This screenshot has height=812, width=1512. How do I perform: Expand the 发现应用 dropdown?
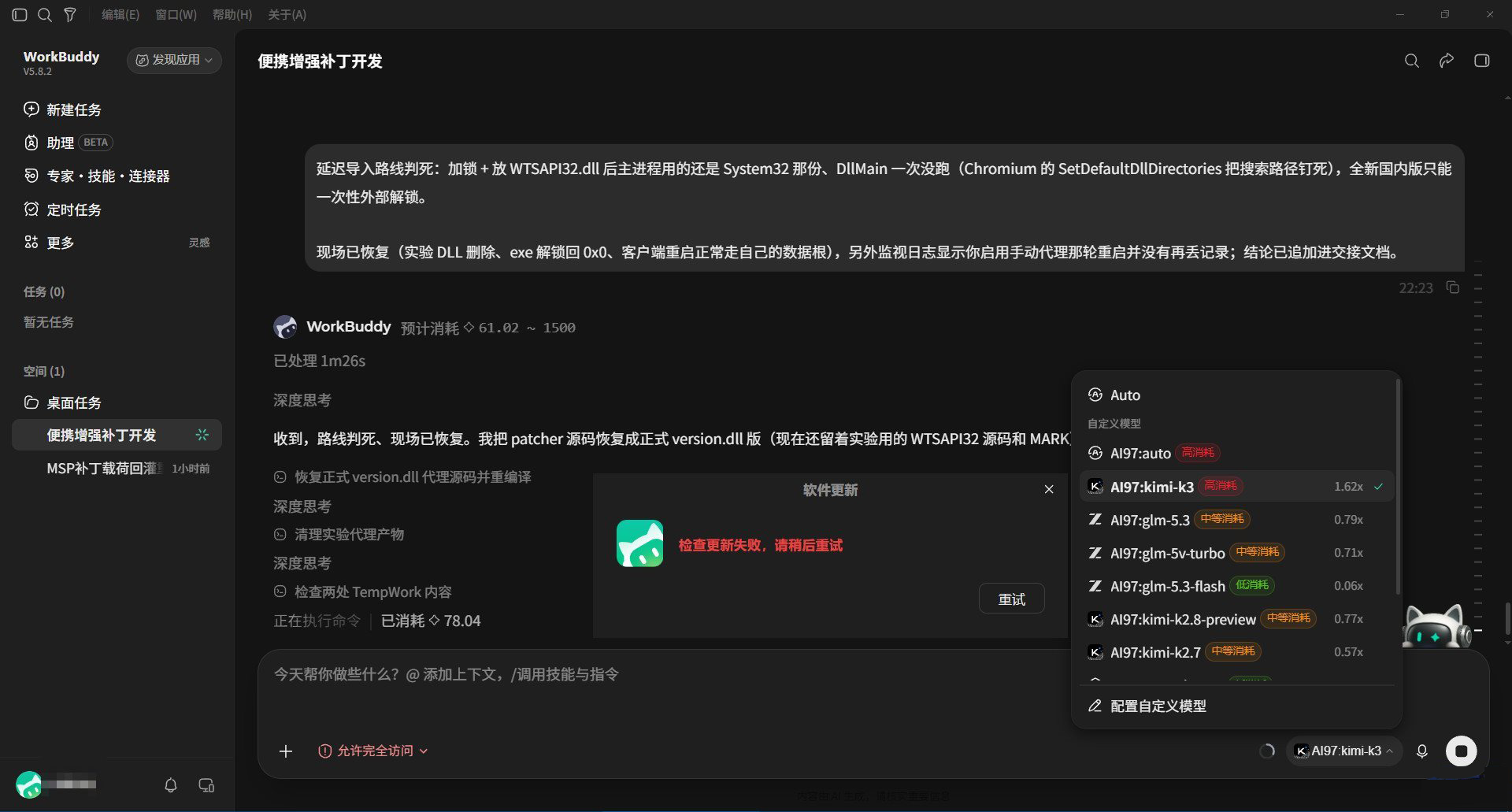coord(174,60)
